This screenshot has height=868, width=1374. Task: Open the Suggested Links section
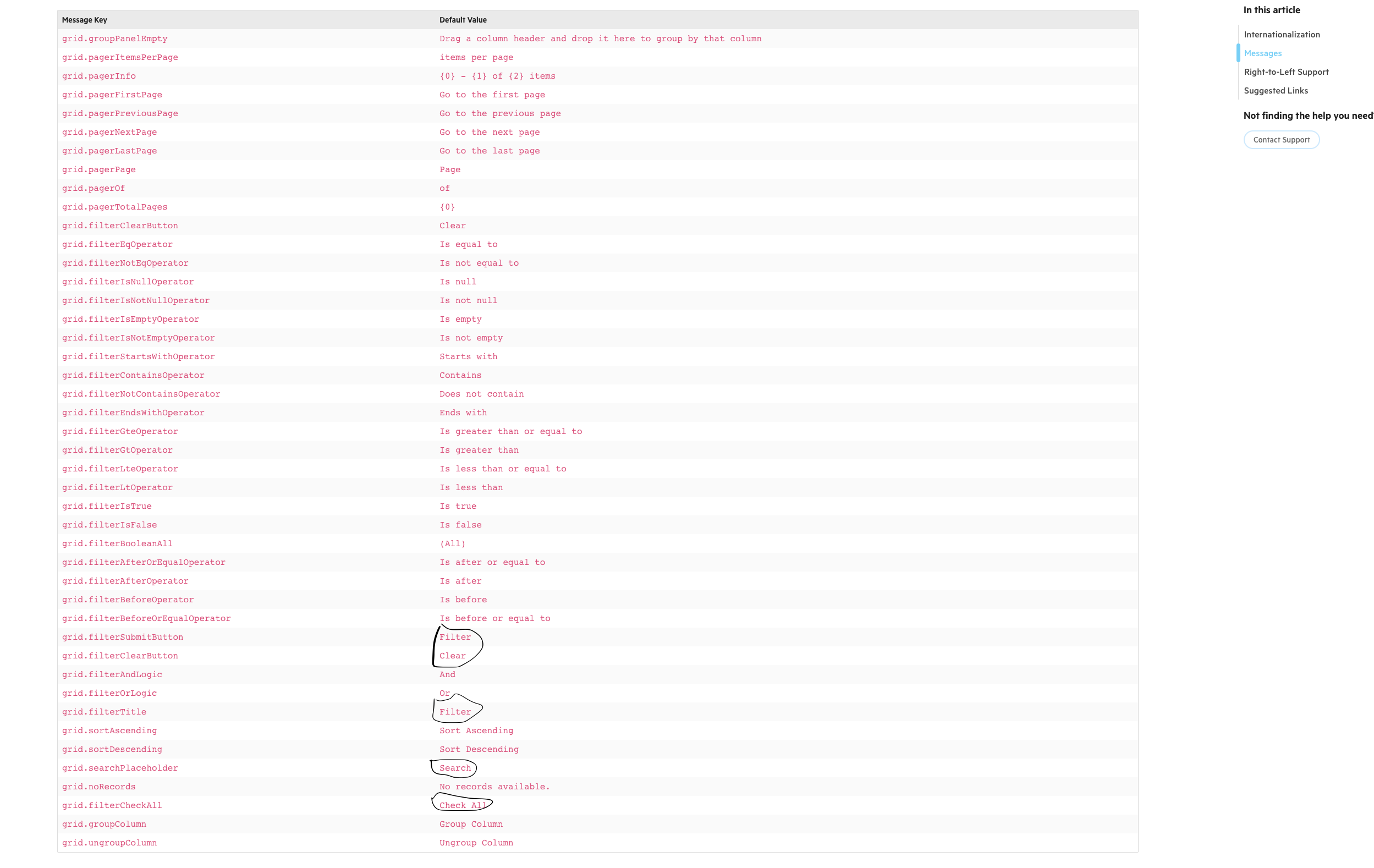tap(1276, 91)
